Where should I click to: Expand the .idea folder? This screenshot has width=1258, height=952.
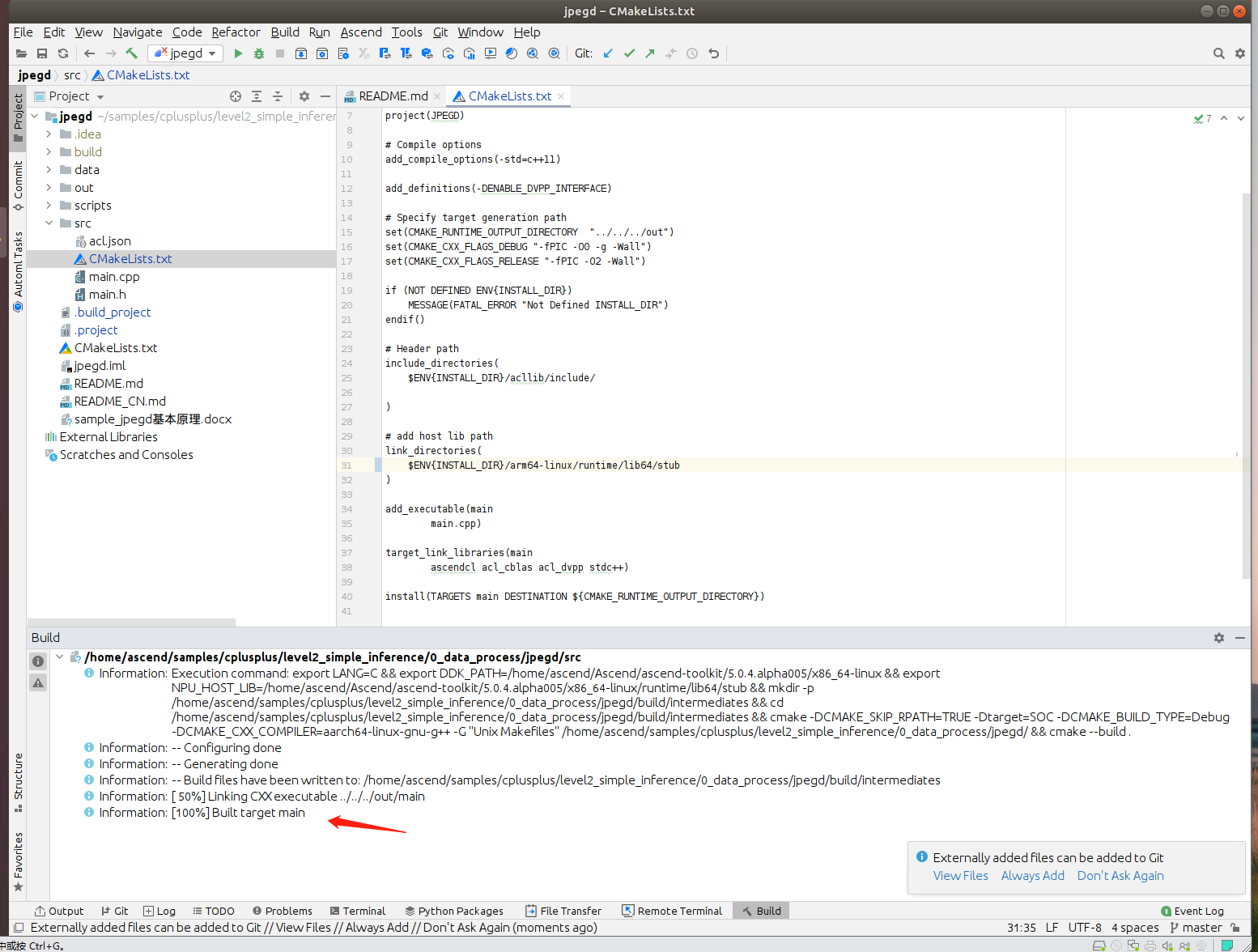49,134
